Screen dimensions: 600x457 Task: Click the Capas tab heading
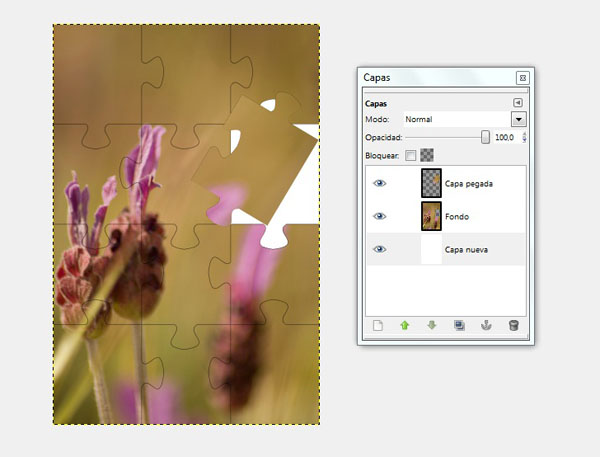coord(376,104)
